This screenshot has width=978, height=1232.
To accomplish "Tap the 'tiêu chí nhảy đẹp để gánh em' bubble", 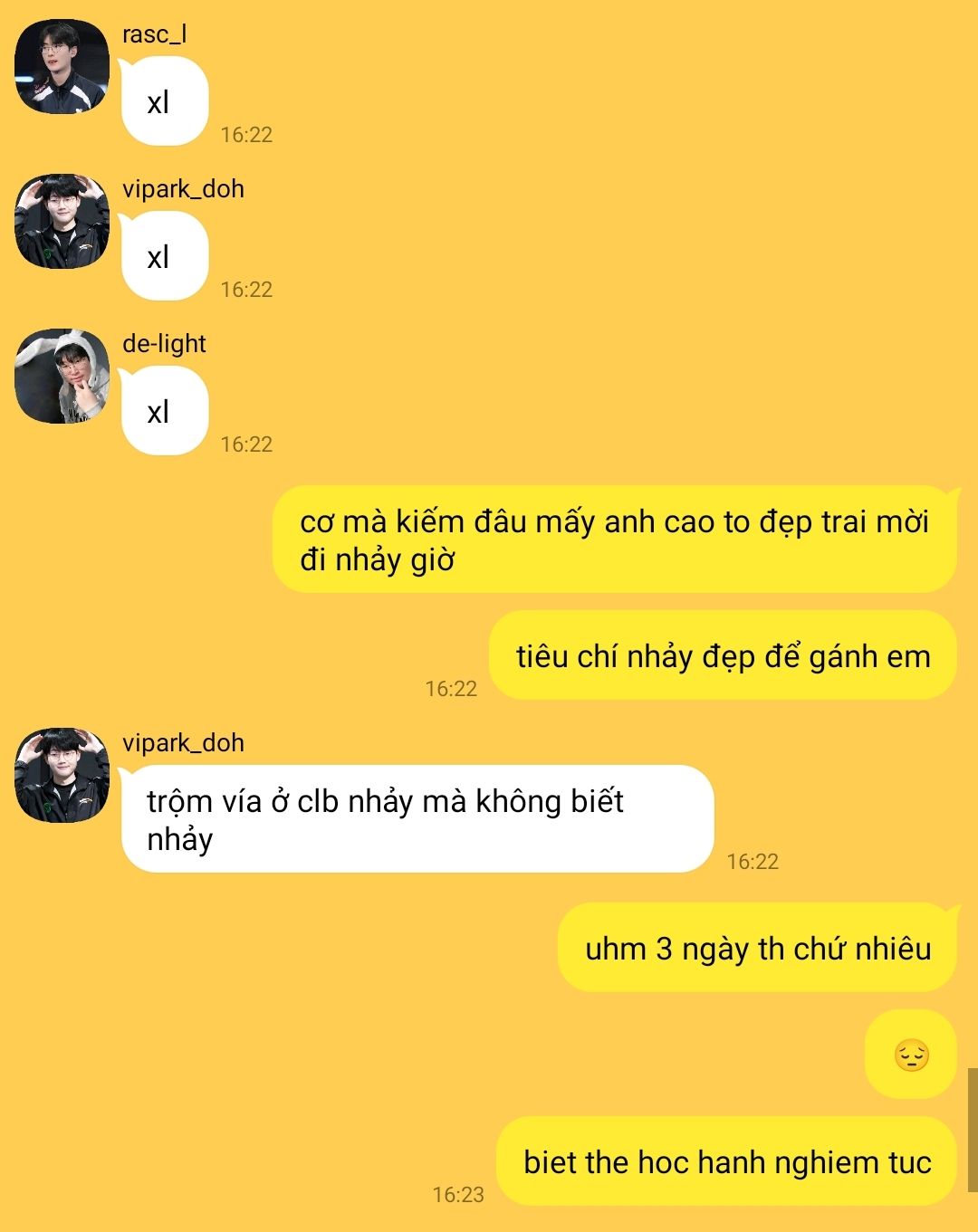I will tap(723, 655).
